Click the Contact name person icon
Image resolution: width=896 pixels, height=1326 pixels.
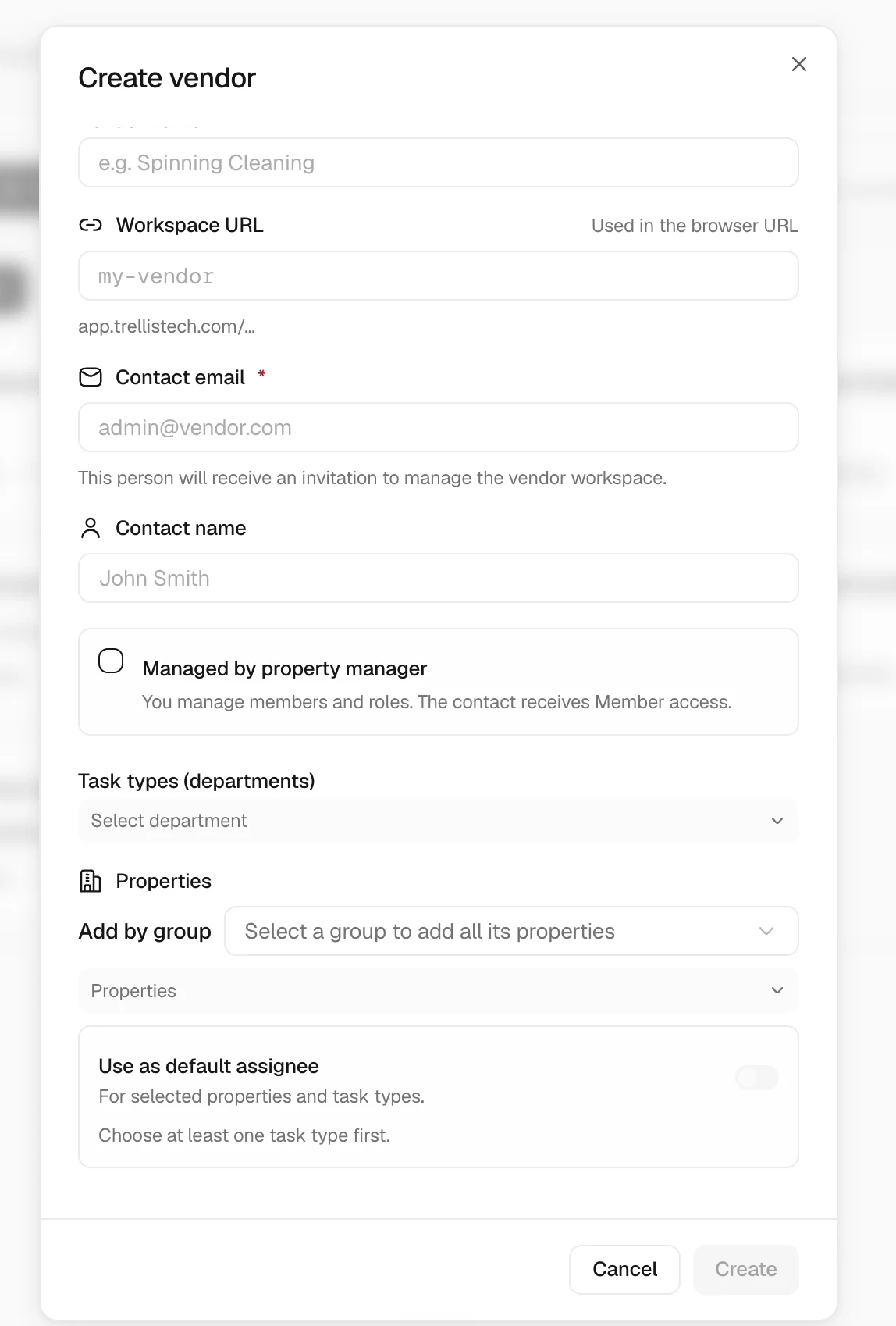click(x=91, y=529)
